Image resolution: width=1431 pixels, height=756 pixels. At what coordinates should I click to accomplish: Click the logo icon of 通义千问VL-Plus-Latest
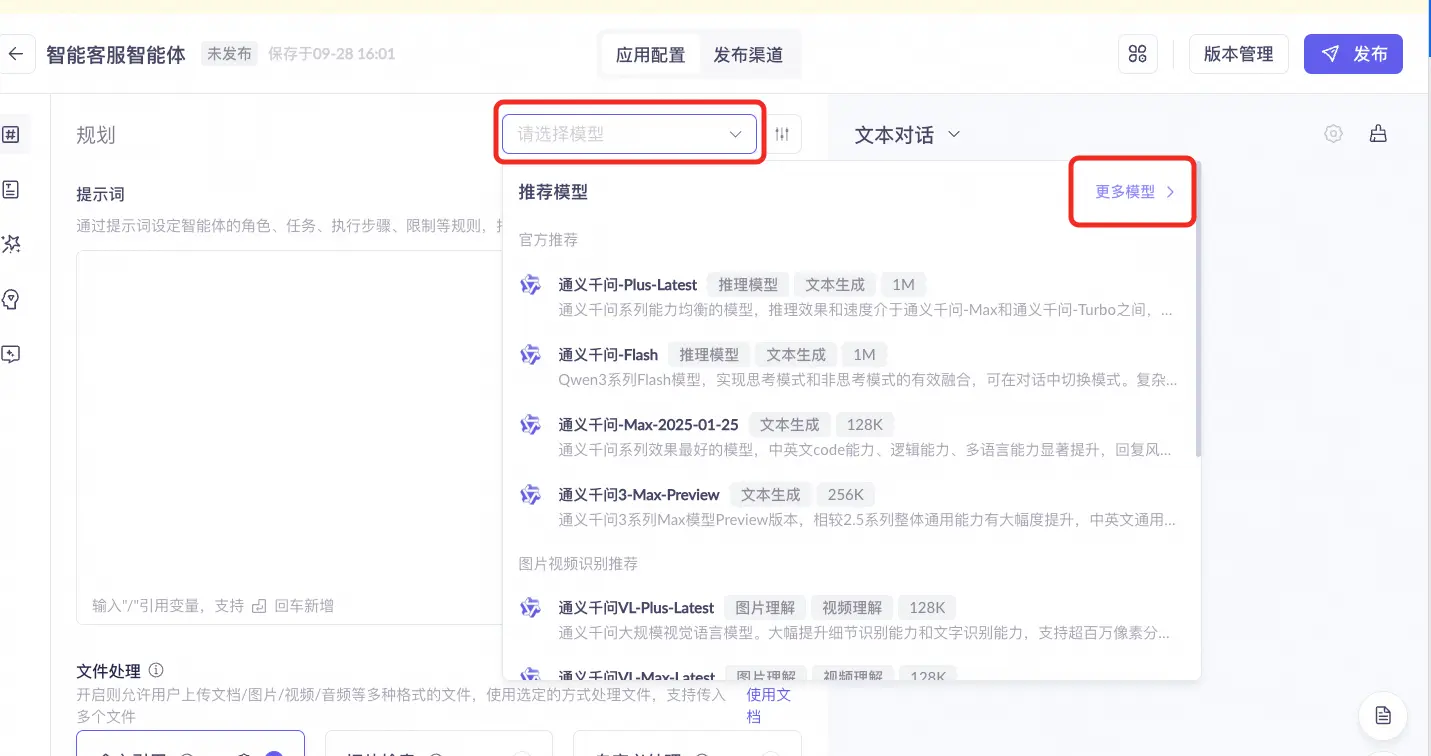coord(530,607)
